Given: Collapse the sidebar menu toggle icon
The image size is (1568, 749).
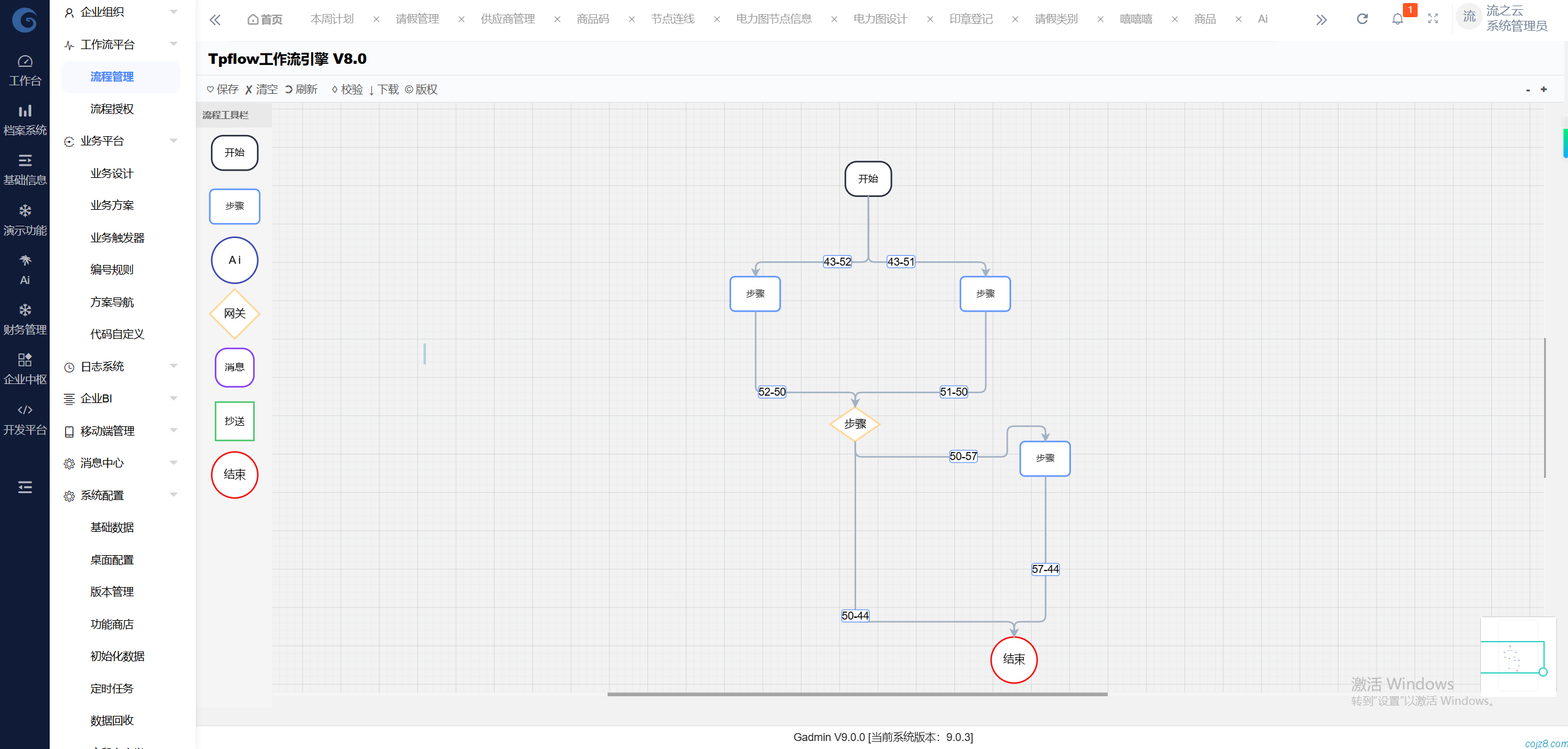Looking at the screenshot, I should pyautogui.click(x=25, y=487).
